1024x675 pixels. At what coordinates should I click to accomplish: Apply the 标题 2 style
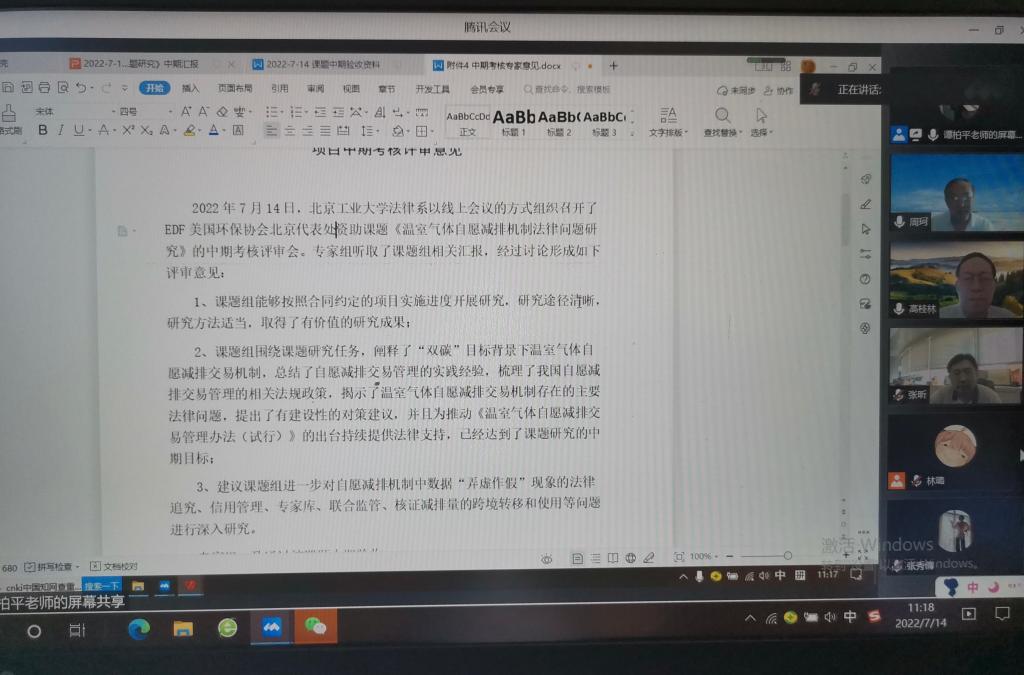click(x=559, y=123)
